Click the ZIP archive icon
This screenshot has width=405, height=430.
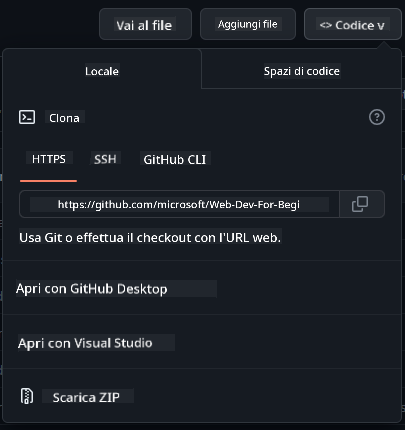point(27,396)
